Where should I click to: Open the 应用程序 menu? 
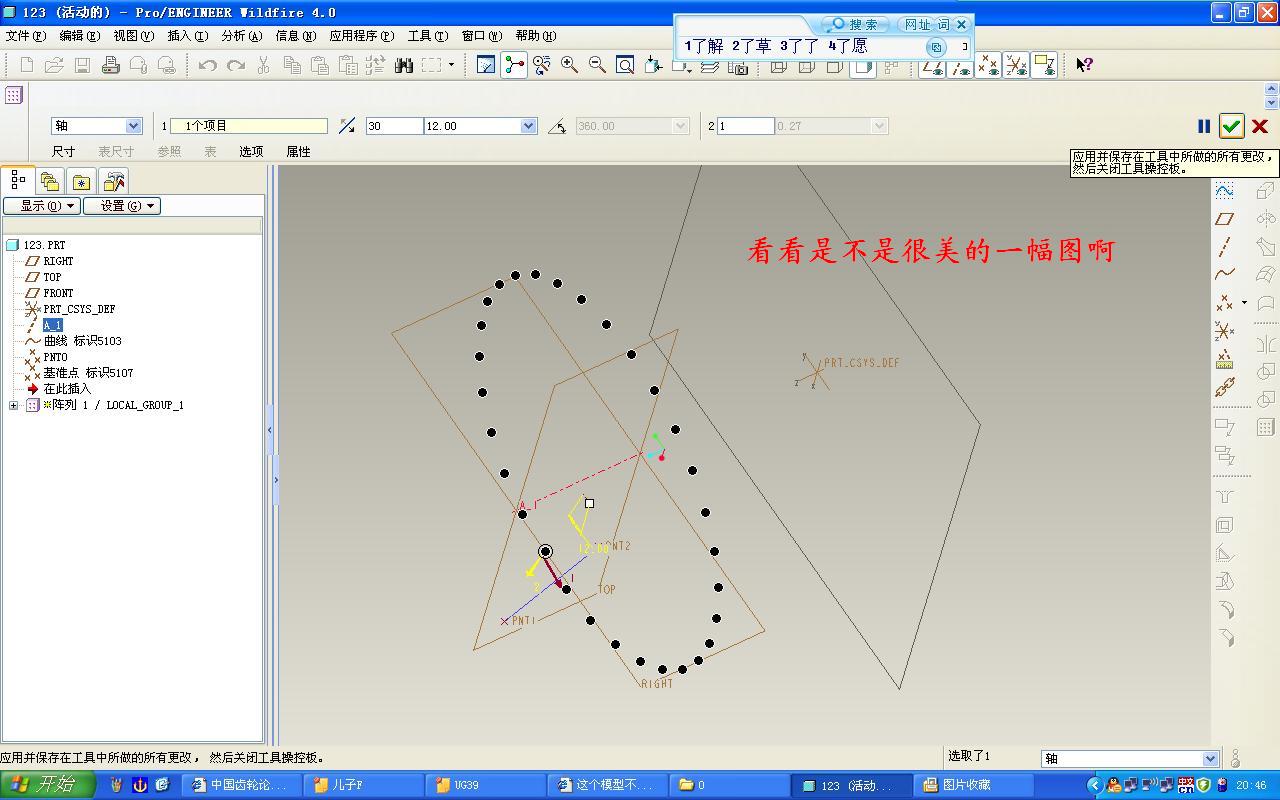tap(362, 36)
